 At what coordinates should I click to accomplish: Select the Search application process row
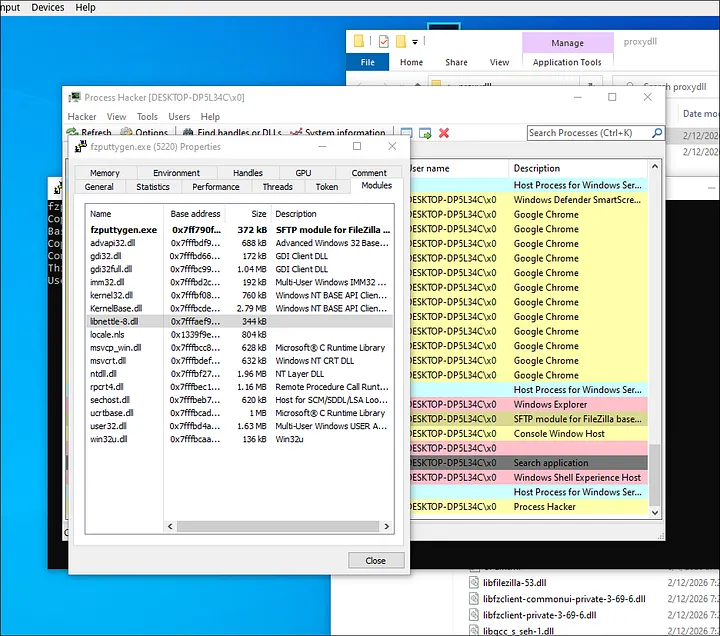point(528,463)
